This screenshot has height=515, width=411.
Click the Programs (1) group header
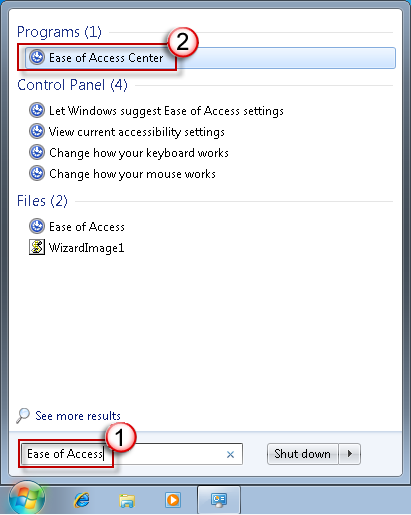coord(59,32)
